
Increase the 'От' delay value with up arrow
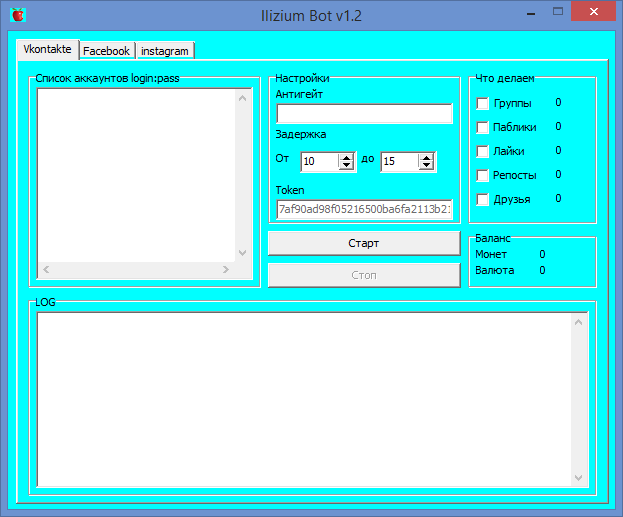click(x=346, y=157)
